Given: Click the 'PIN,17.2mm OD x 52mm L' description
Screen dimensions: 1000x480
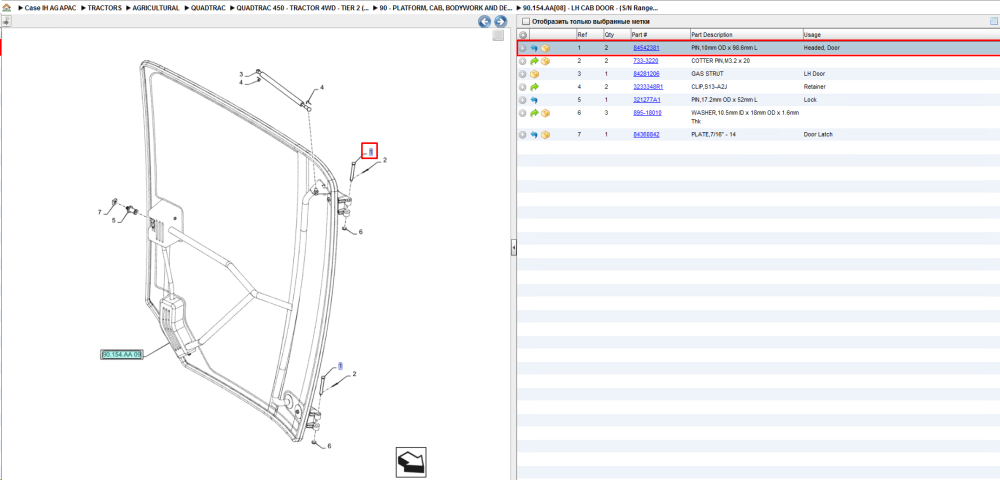Looking at the screenshot, I should point(724,100).
